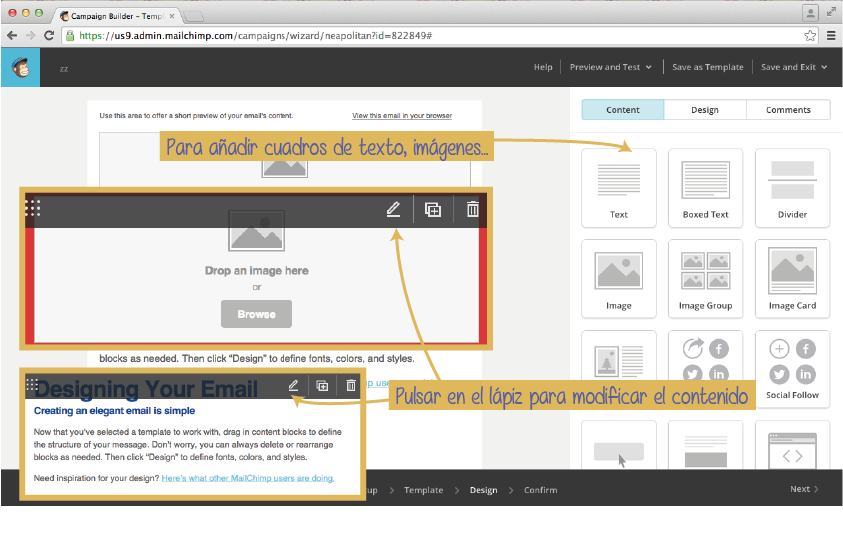The height and width of the screenshot is (538, 843).
Task: Select the Code content block
Action: click(x=792, y=445)
